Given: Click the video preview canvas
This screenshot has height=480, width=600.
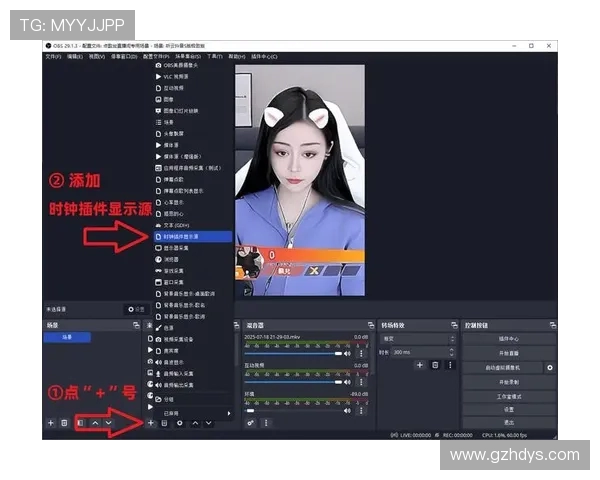Looking at the screenshot, I should (300, 180).
